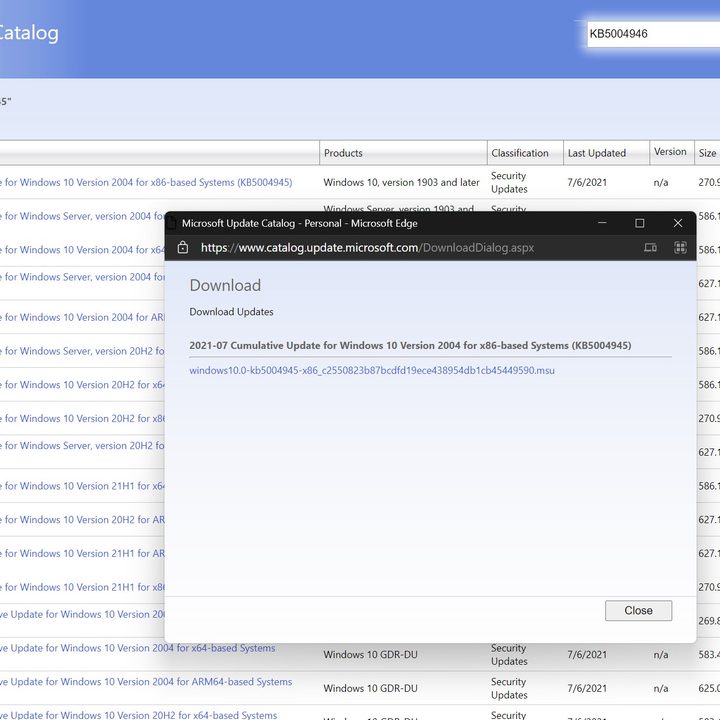Open Windows 10 Version 20H2 for ARM link

coord(83,520)
